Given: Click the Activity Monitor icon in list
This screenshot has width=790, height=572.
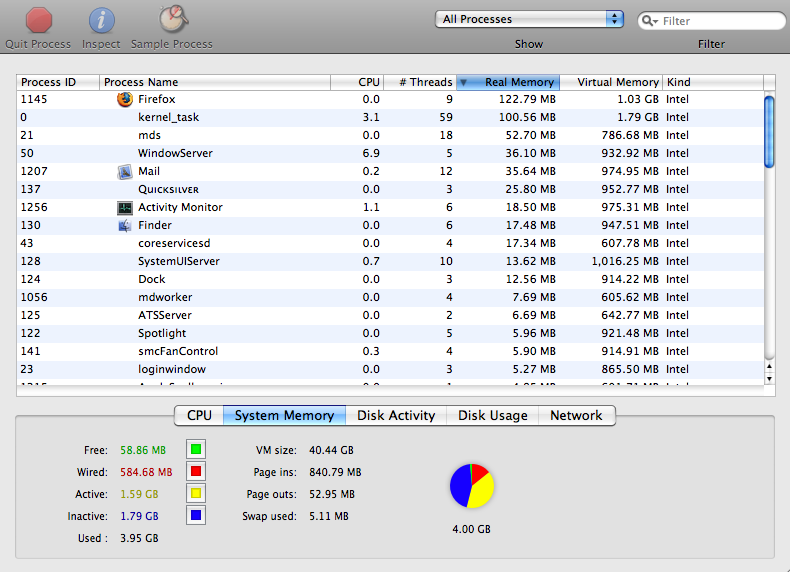Looking at the screenshot, I should tap(124, 208).
